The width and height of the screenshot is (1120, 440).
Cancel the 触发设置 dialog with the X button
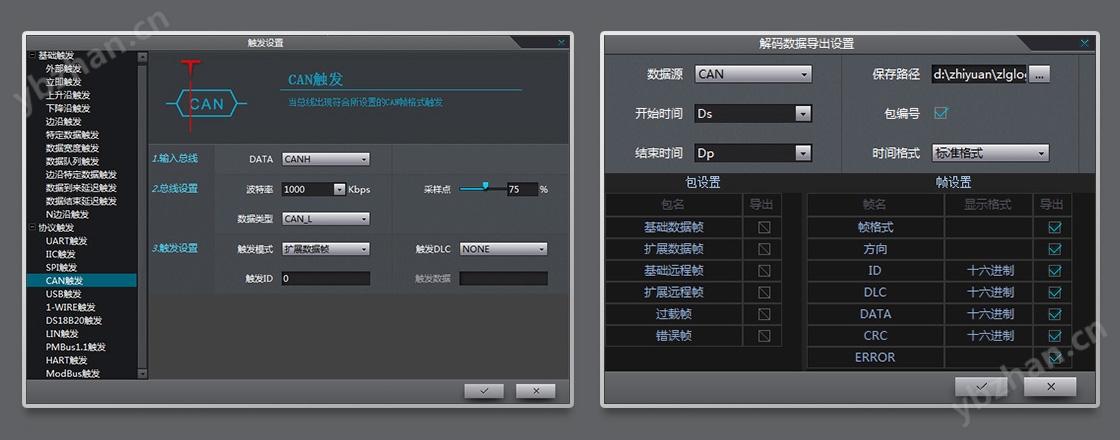click(536, 391)
